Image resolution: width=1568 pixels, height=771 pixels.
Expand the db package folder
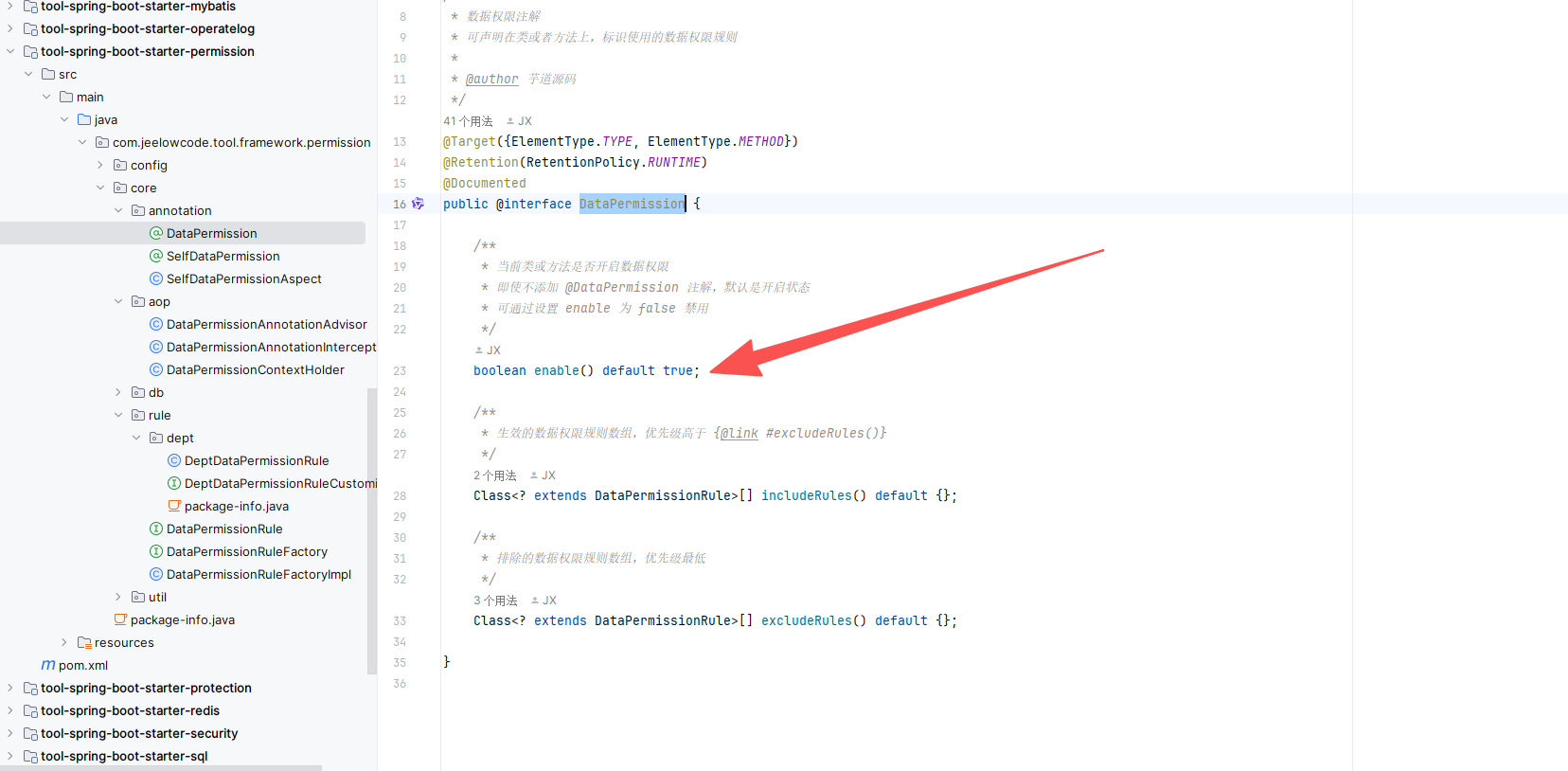click(118, 392)
